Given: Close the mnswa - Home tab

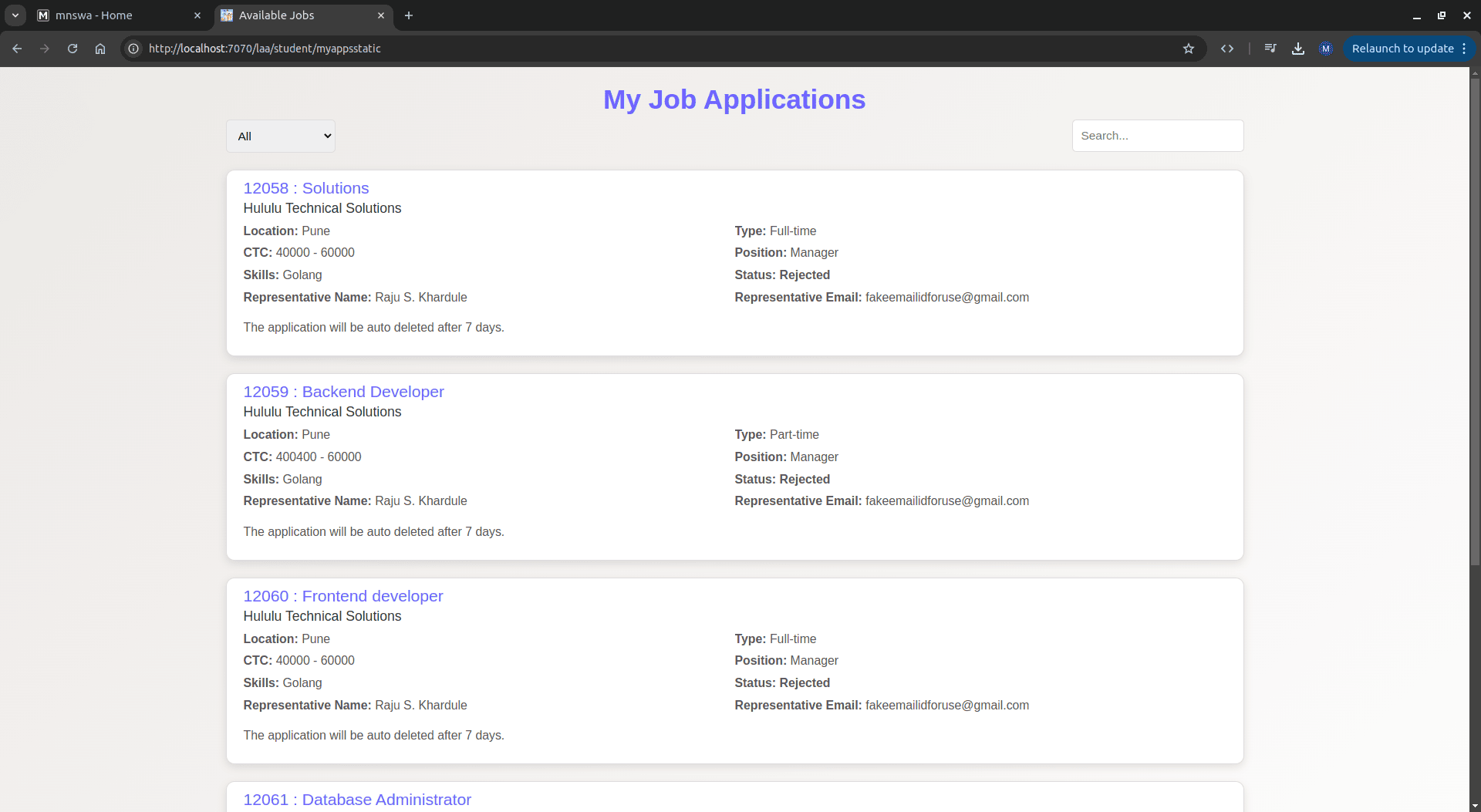Looking at the screenshot, I should coord(197,15).
